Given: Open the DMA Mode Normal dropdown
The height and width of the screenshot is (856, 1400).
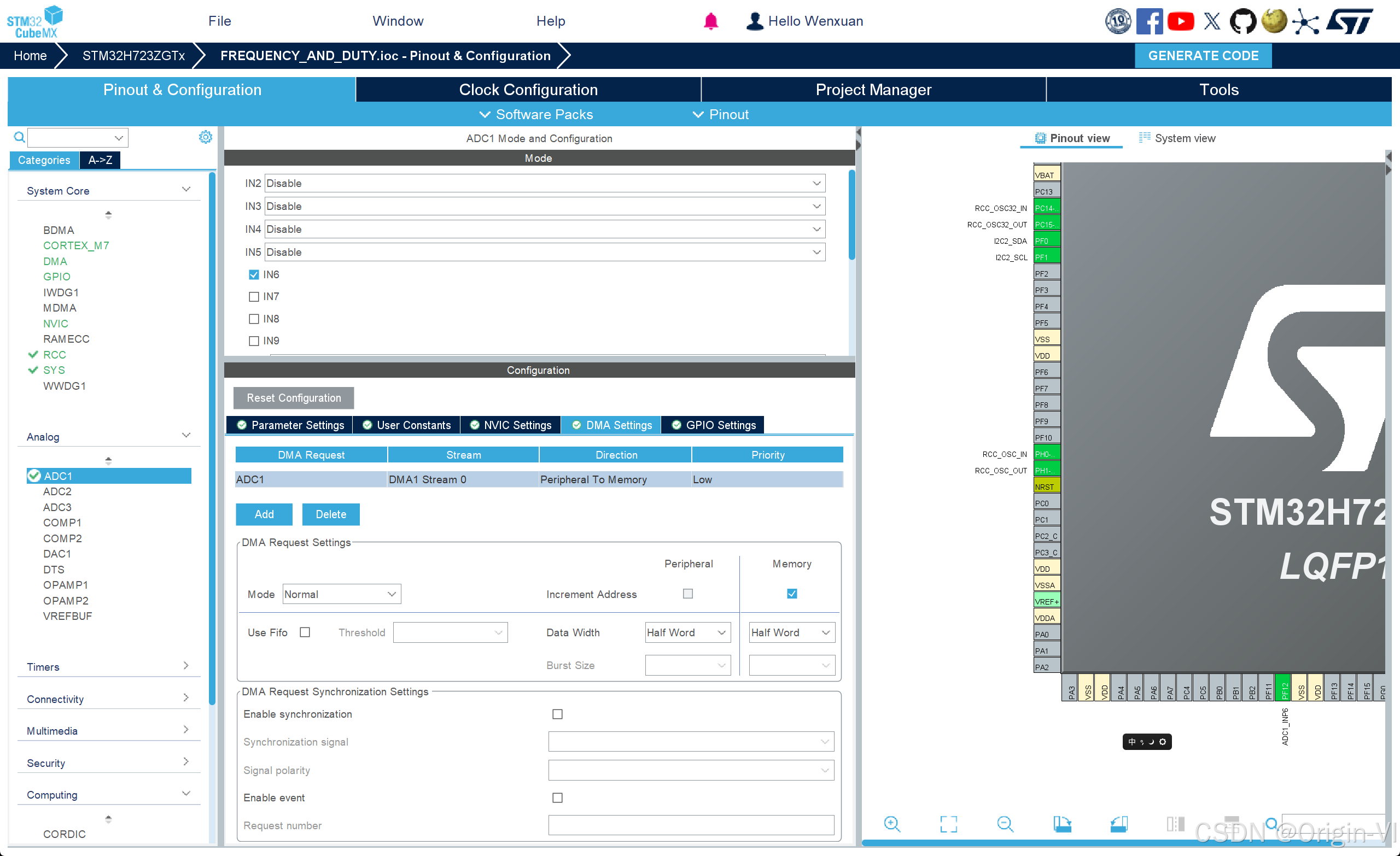Looking at the screenshot, I should (x=341, y=594).
